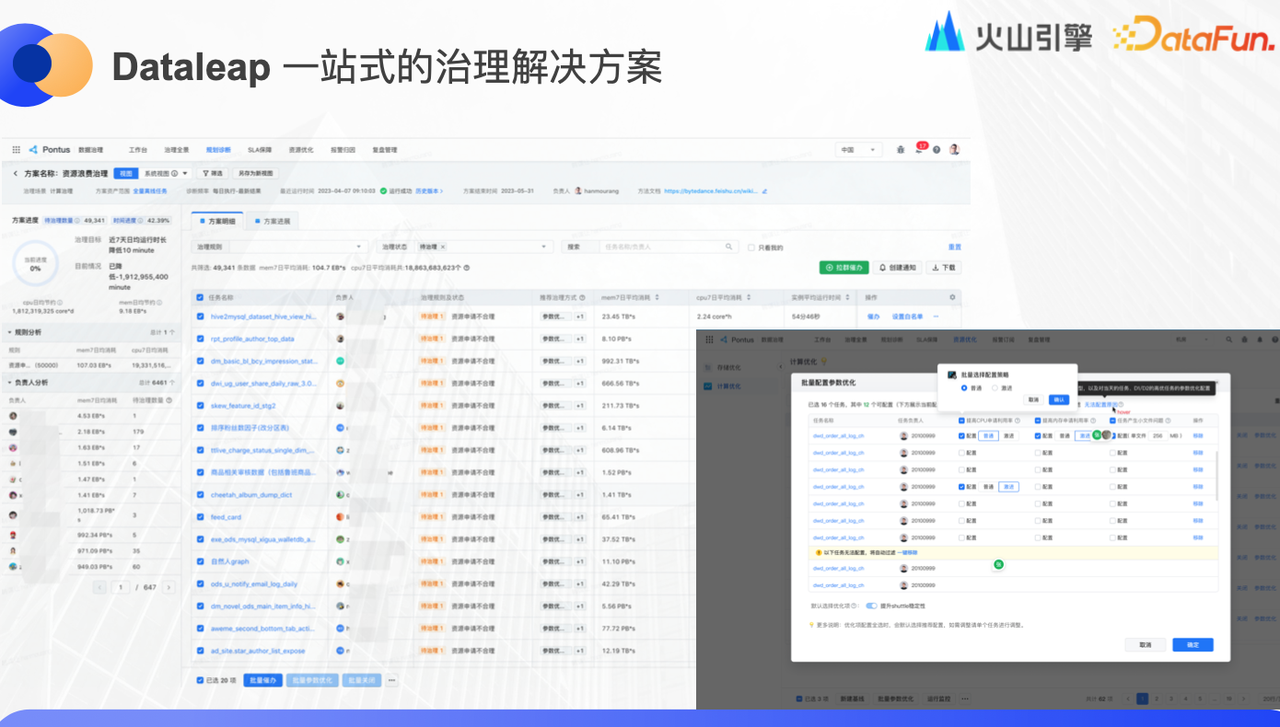Select the 激进 radio in 批量选择配置策略
Screen dimensions: 1280x727
pos(994,387)
